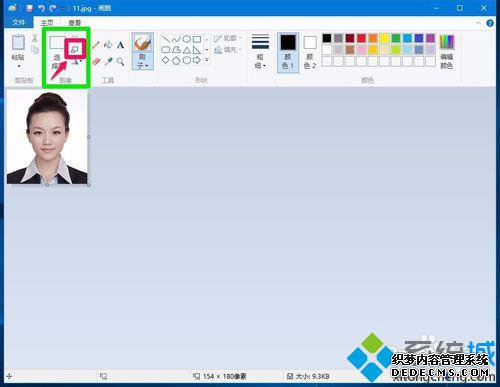Image resolution: width=500 pixels, height=387 pixels.
Task: Pick the pink (rose) color swatch
Action: [362, 50]
